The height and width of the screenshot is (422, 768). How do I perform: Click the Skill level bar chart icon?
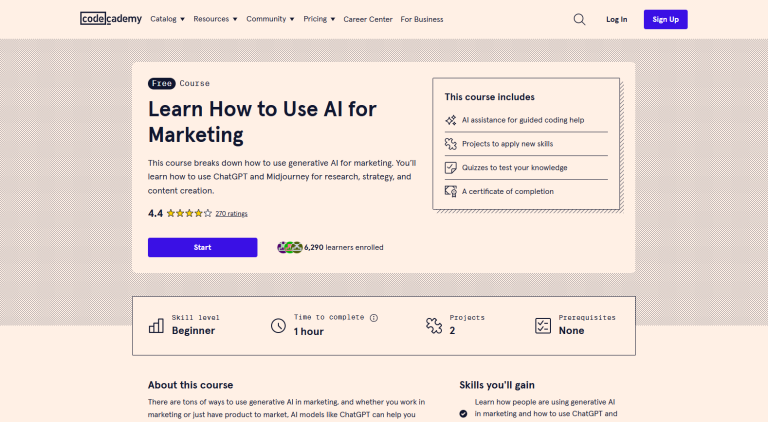156,326
